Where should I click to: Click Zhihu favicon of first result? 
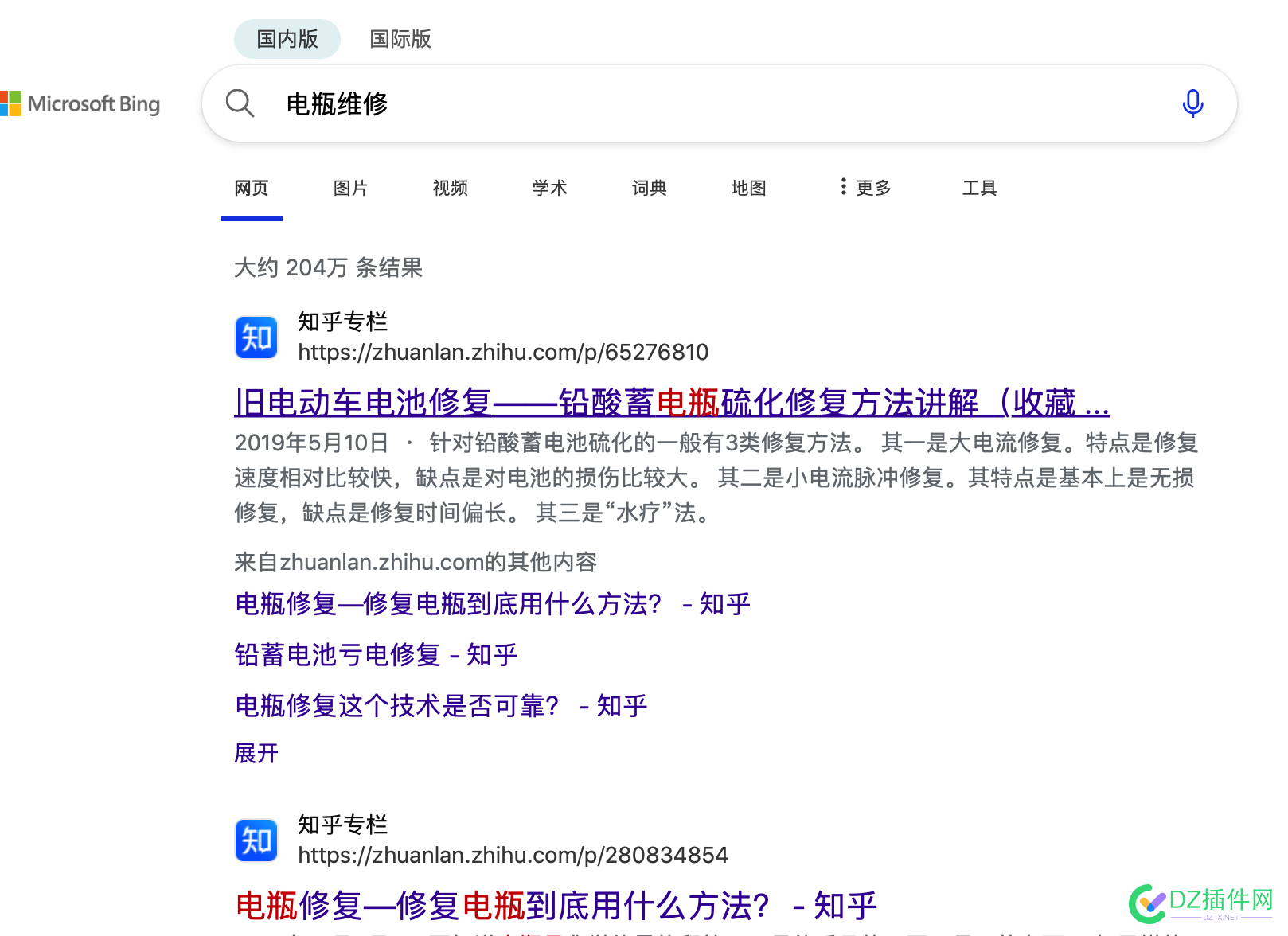coord(256,337)
